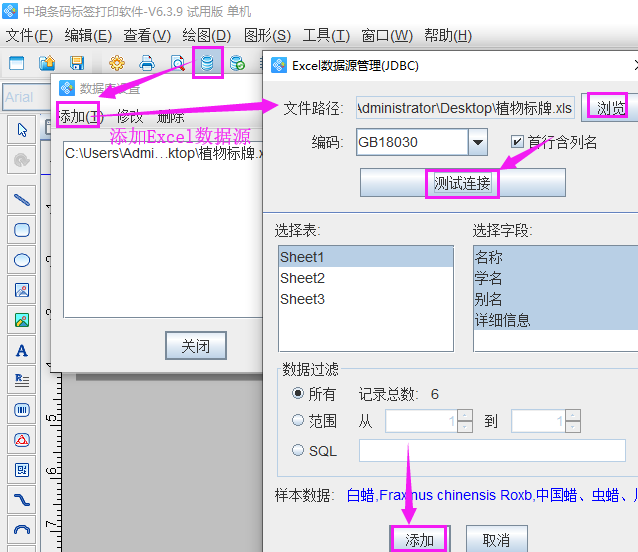The image size is (638, 552).
Task: Click the greyed swirl tool icon
Action: pos(22,160)
